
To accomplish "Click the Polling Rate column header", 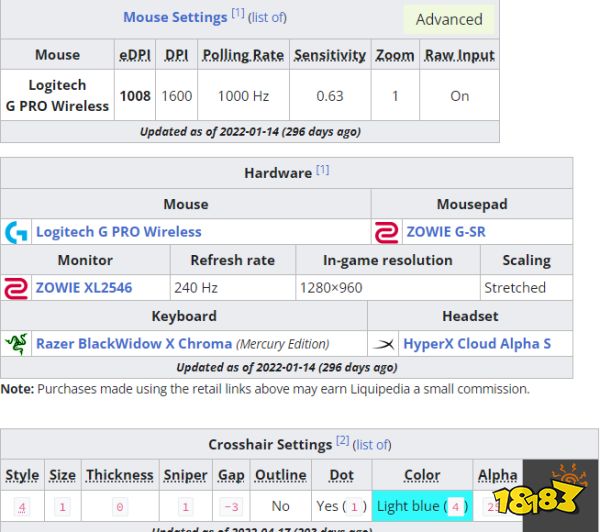I will point(243,55).
